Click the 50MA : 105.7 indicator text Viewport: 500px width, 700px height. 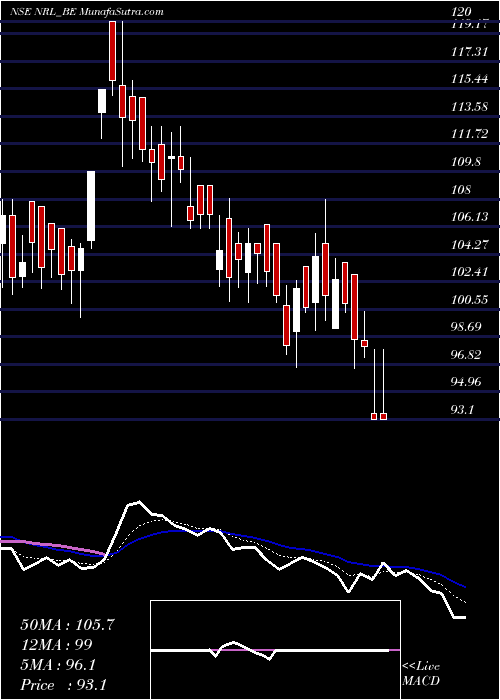pyautogui.click(x=67, y=625)
